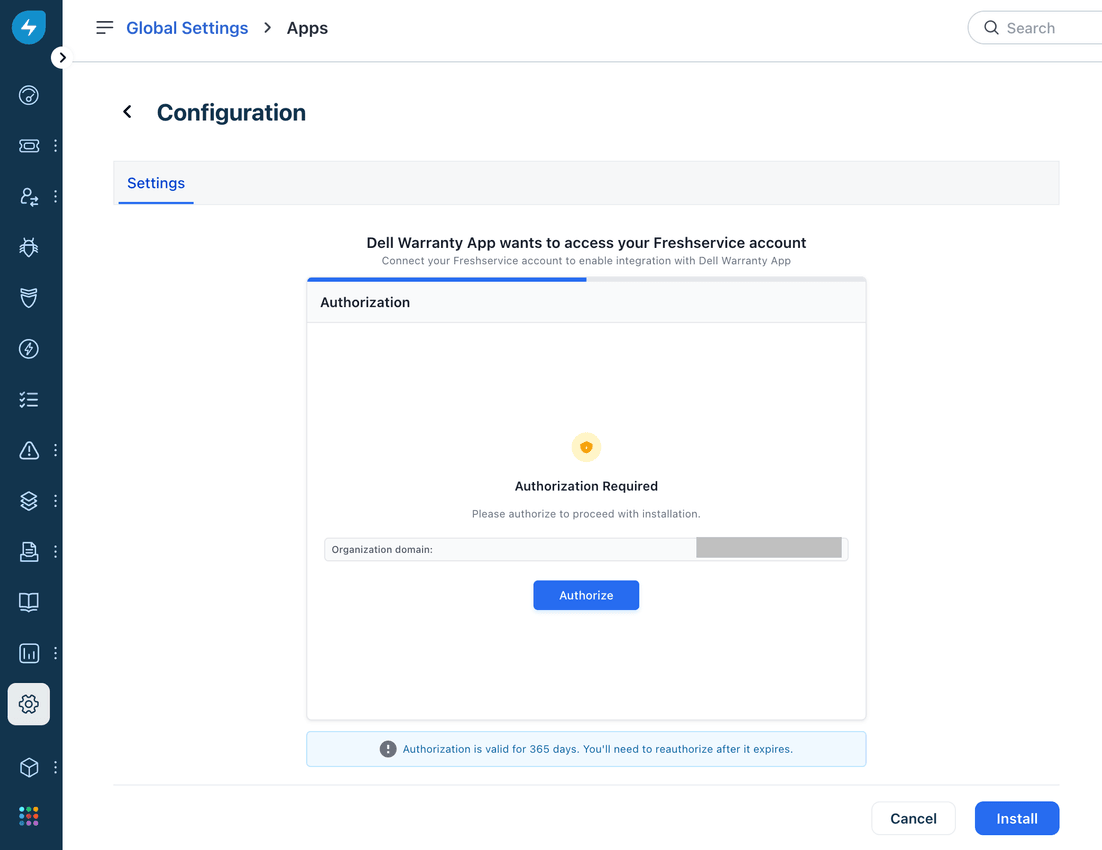Click the blue progress bar above Authorization
The image size is (1102, 850).
(446, 279)
